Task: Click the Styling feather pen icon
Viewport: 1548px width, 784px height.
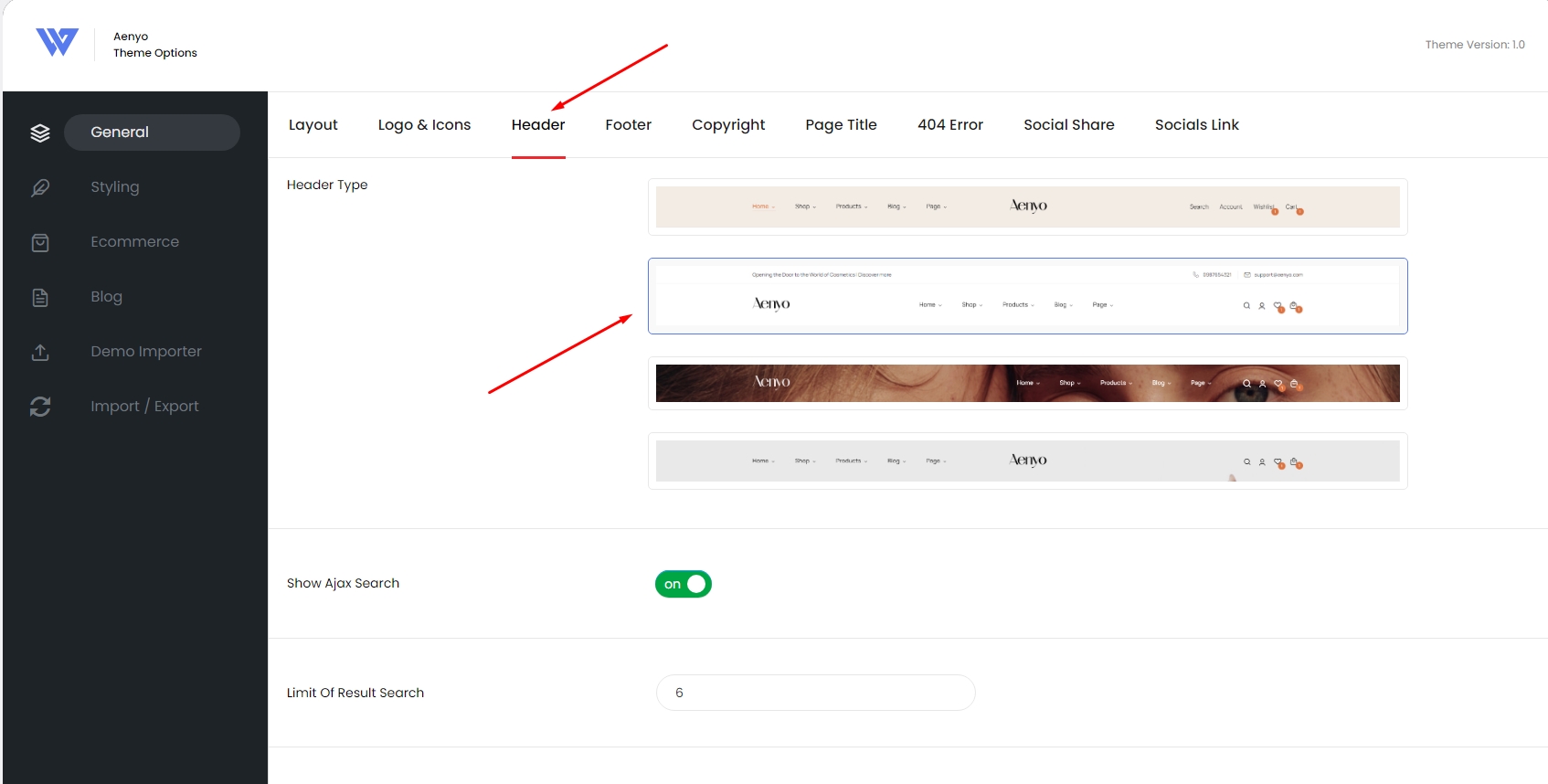Action: click(40, 187)
